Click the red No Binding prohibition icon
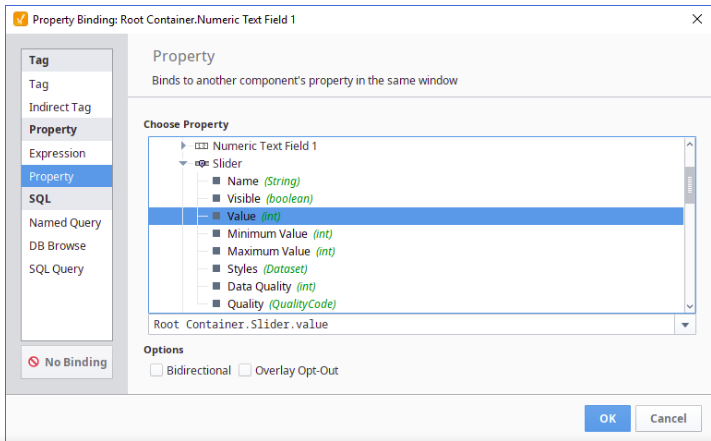The image size is (711, 441). (x=34, y=362)
